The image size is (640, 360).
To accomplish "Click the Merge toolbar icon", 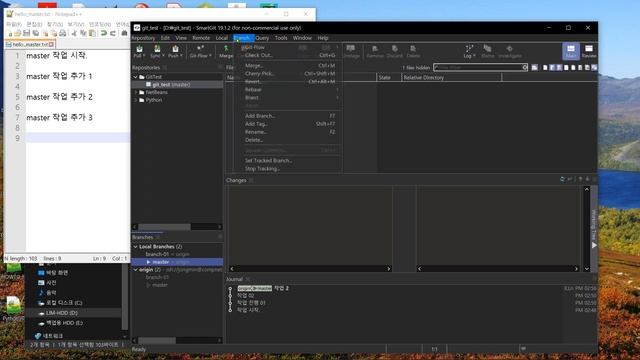I will (x=226, y=49).
